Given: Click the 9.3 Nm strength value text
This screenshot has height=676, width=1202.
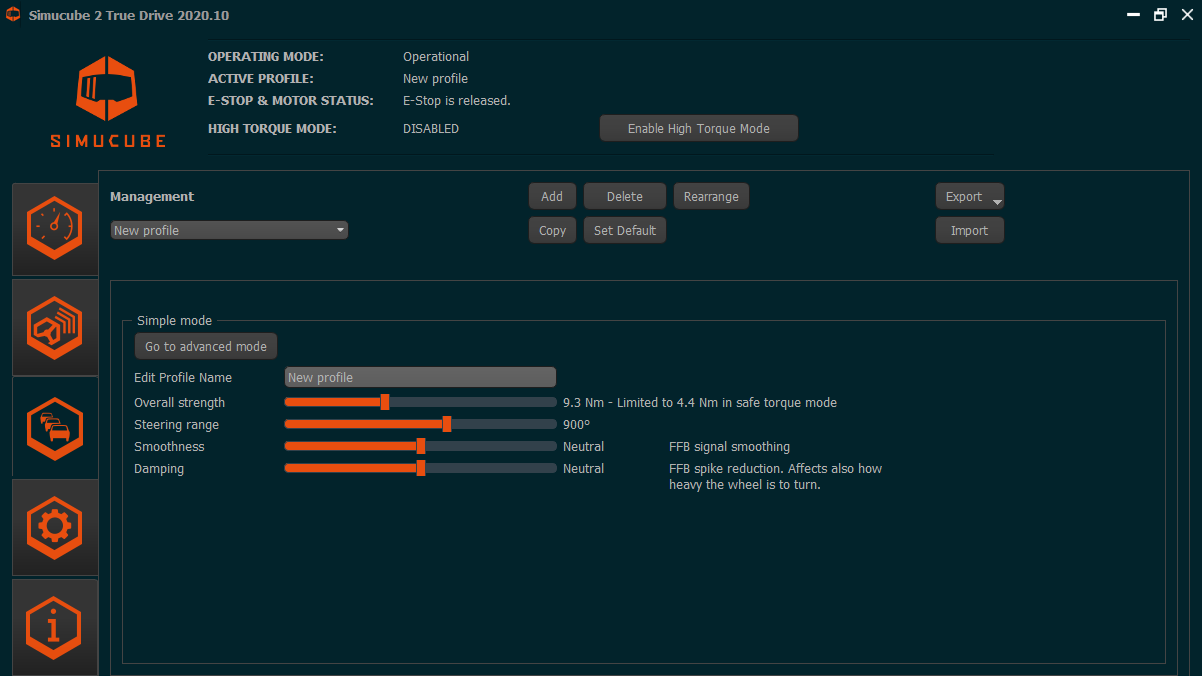Looking at the screenshot, I should tap(700, 403).
